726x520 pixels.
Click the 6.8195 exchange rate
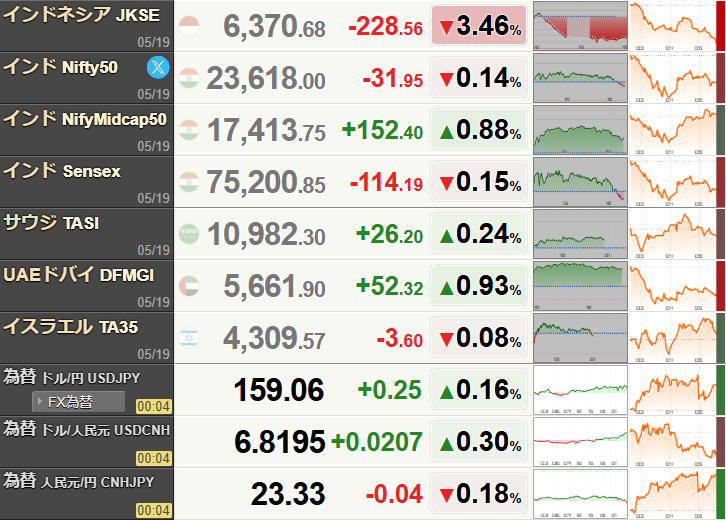[x=279, y=442]
